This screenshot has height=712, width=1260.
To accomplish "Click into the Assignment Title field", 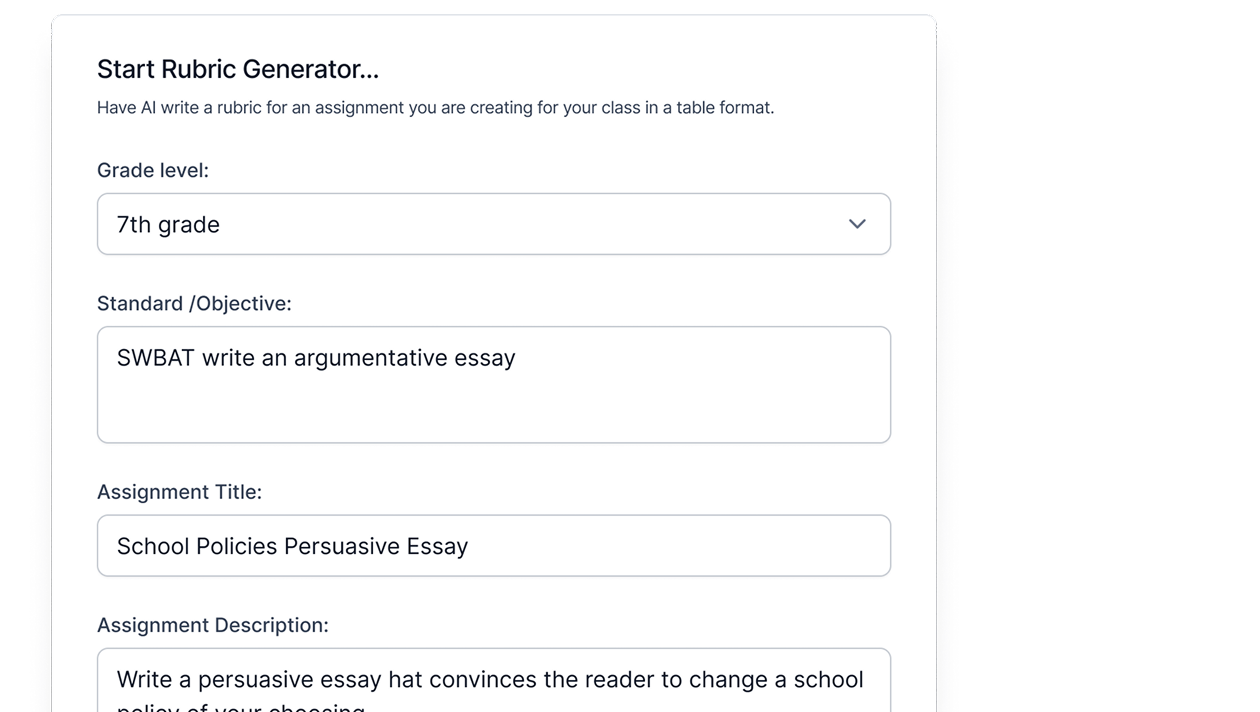I will [493, 546].
